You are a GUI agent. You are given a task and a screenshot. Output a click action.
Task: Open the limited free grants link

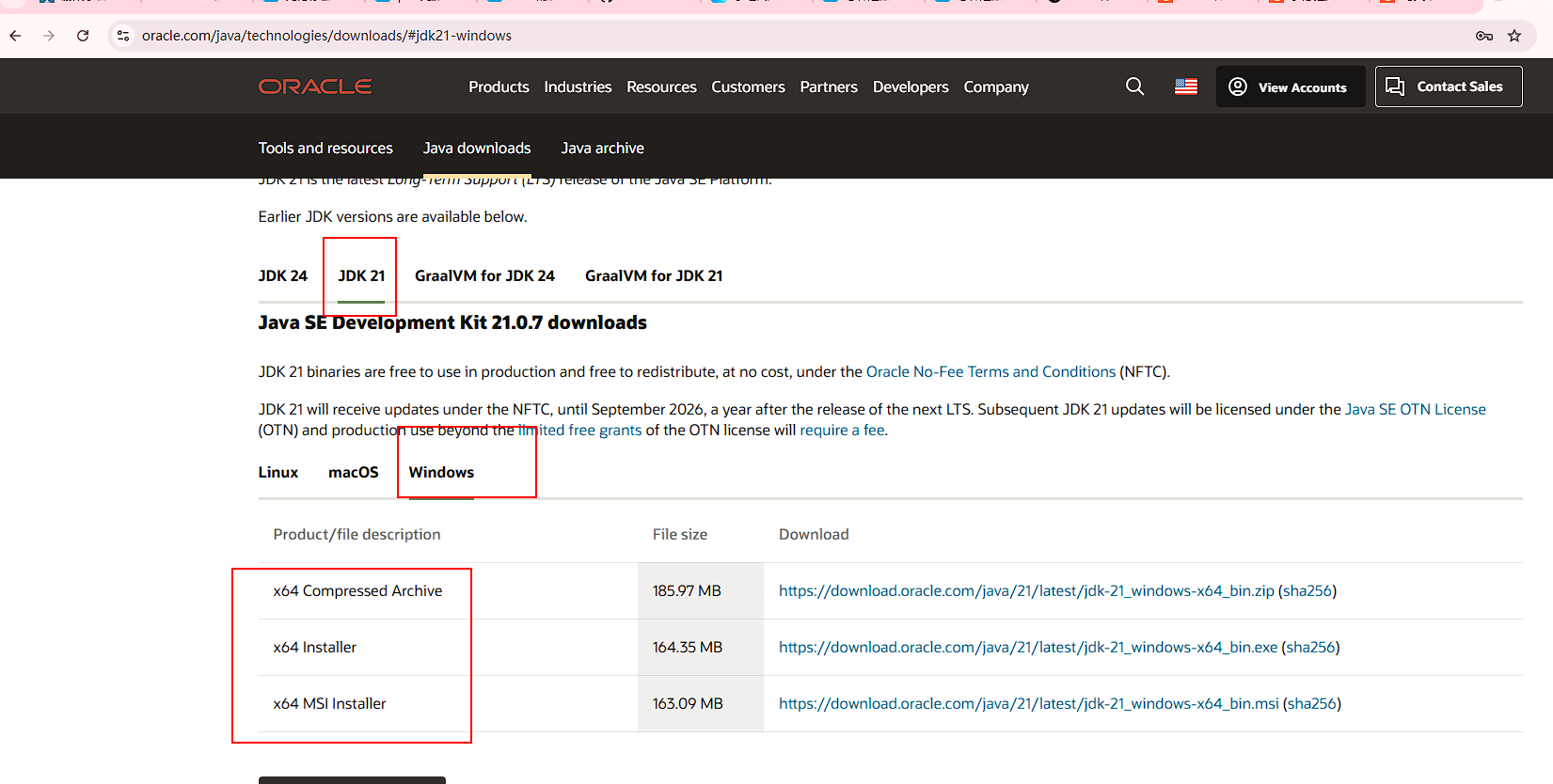[x=580, y=430]
